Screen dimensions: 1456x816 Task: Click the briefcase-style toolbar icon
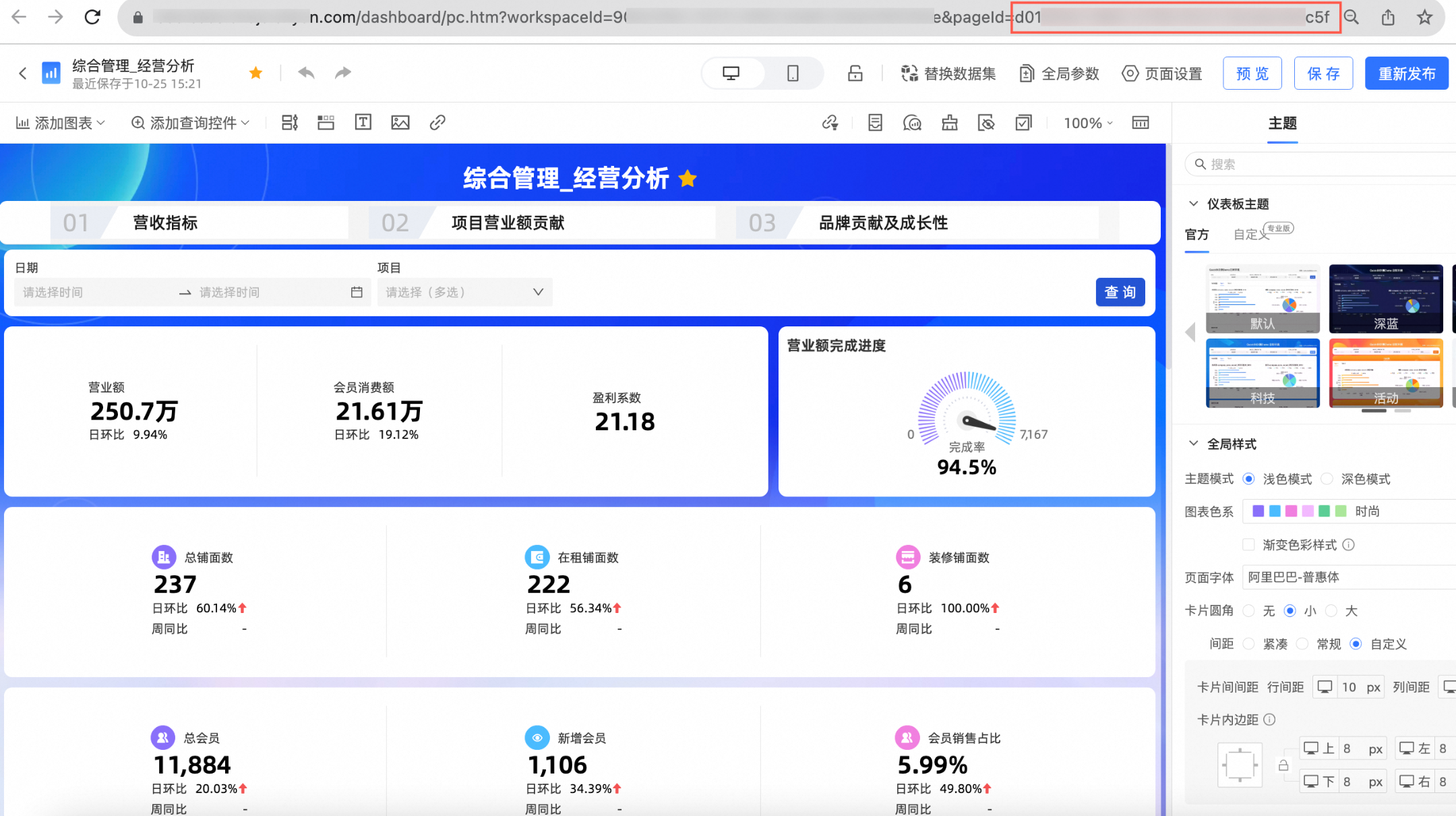pyautogui.click(x=949, y=123)
